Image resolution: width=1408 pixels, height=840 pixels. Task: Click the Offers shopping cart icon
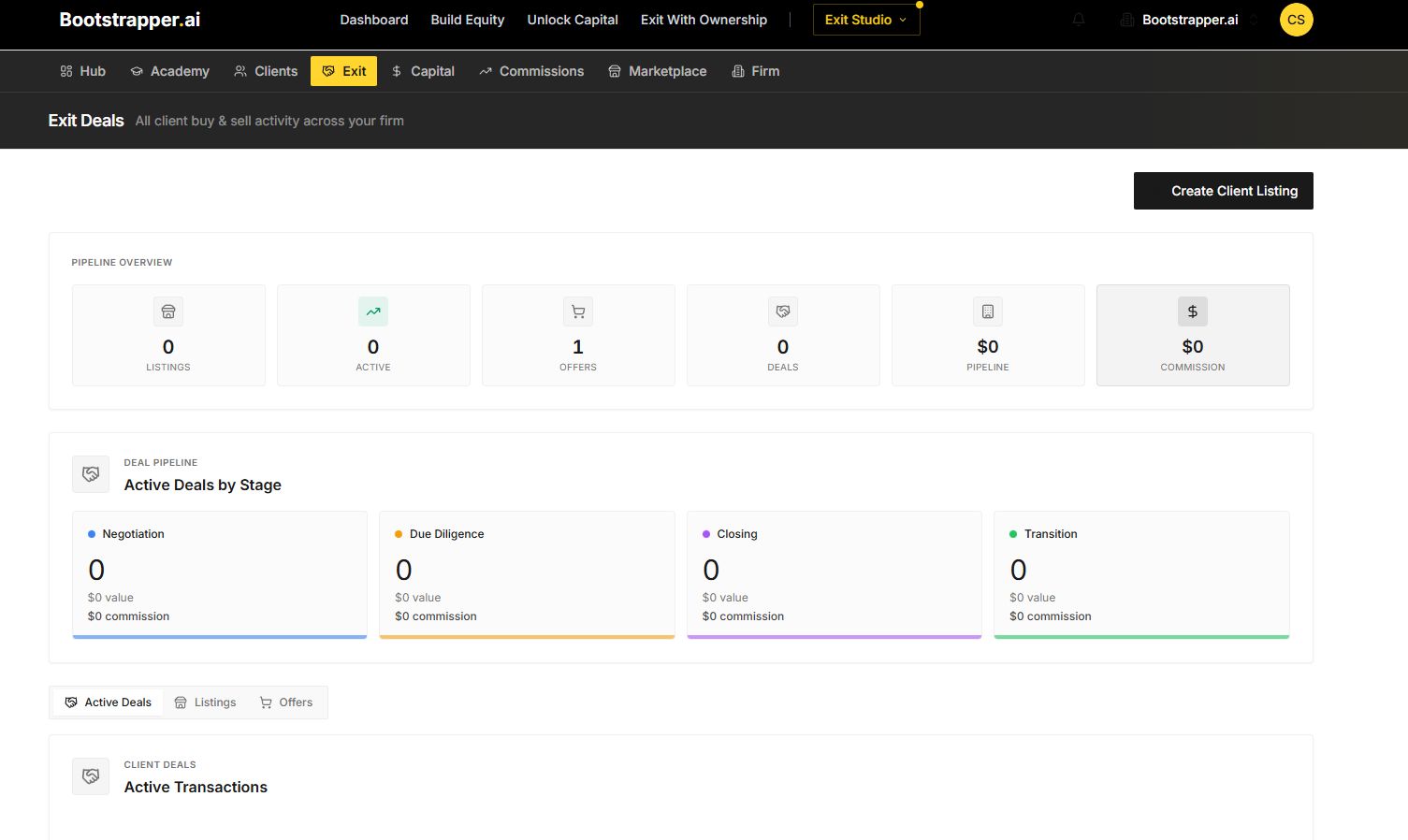coord(578,311)
